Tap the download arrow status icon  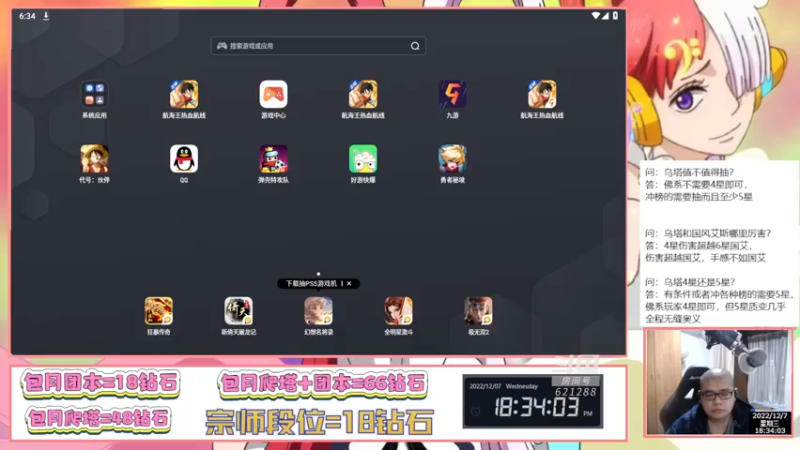pos(46,16)
